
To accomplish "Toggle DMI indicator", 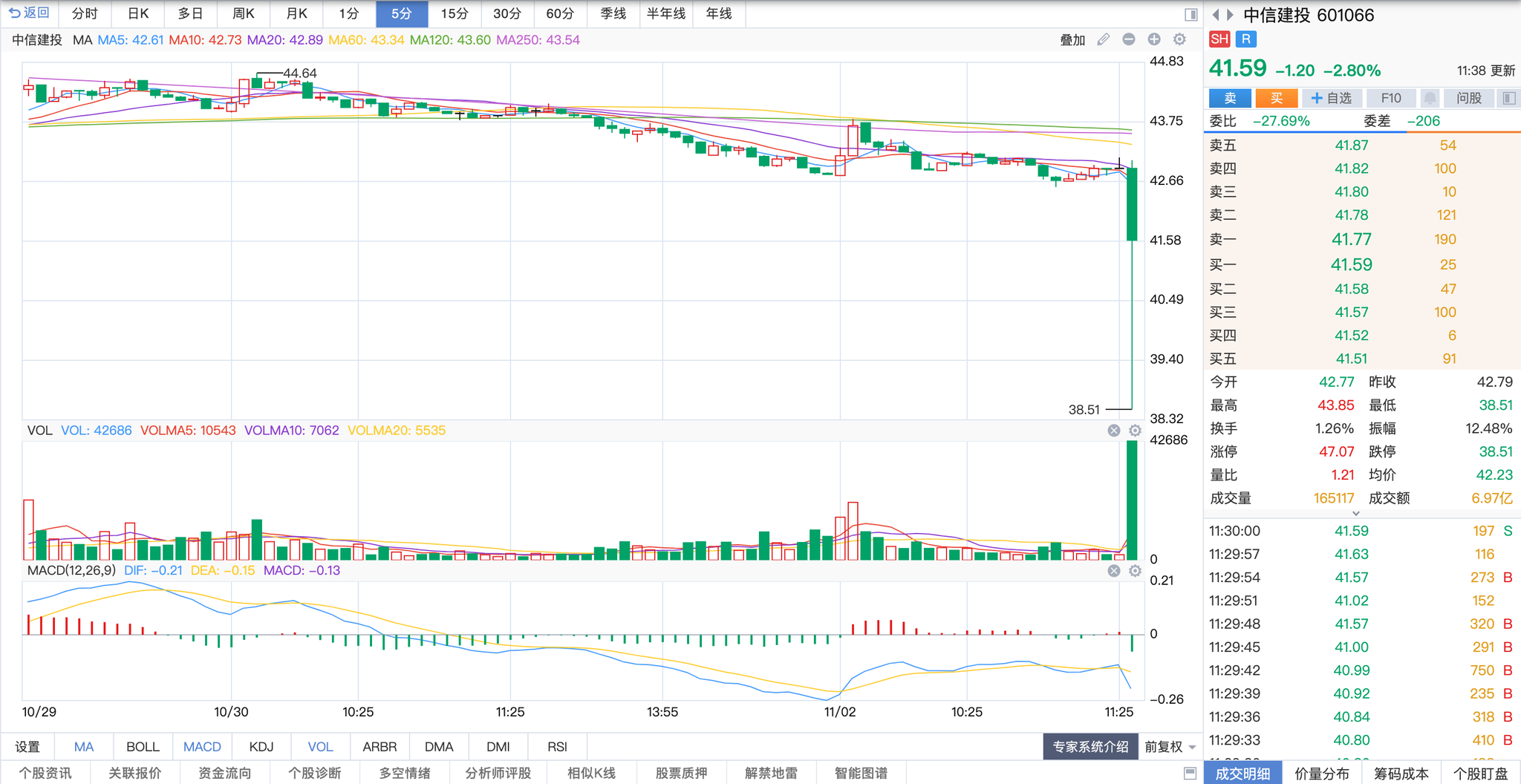I will [498, 747].
